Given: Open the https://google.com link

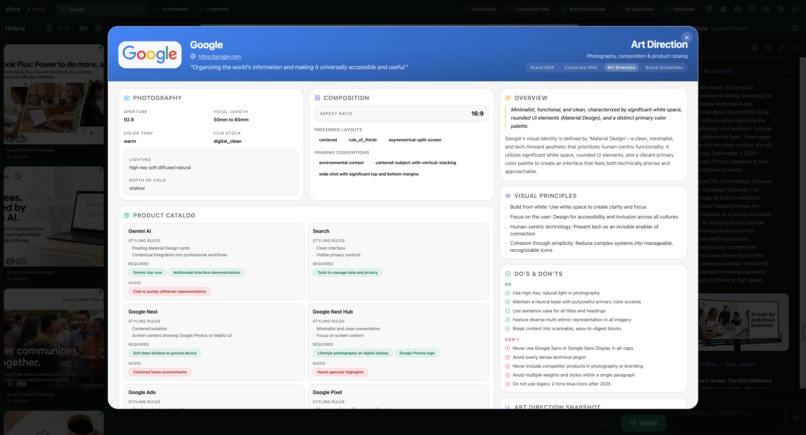Looking at the screenshot, I should tap(219, 57).
